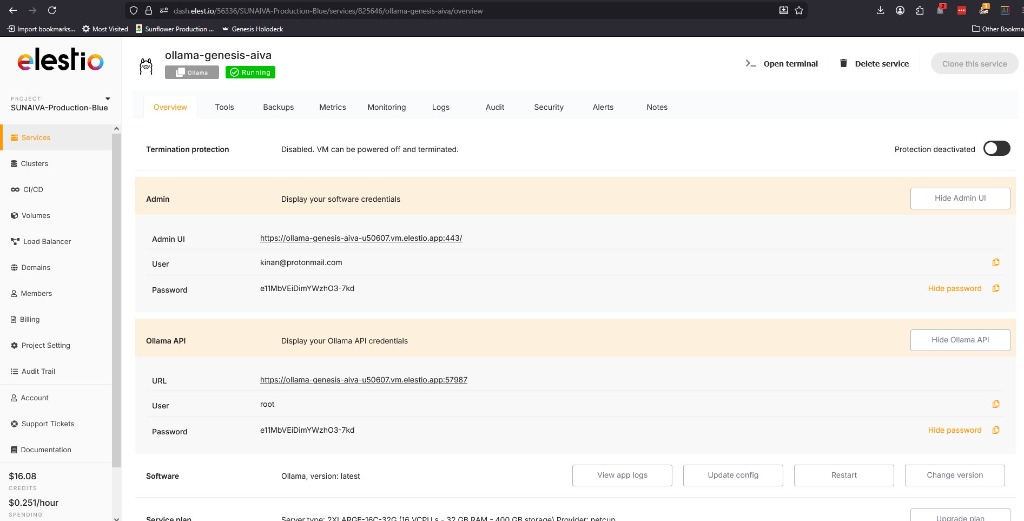
Task: Collapse credentials with Hide Ollama API
Action: (x=959, y=340)
